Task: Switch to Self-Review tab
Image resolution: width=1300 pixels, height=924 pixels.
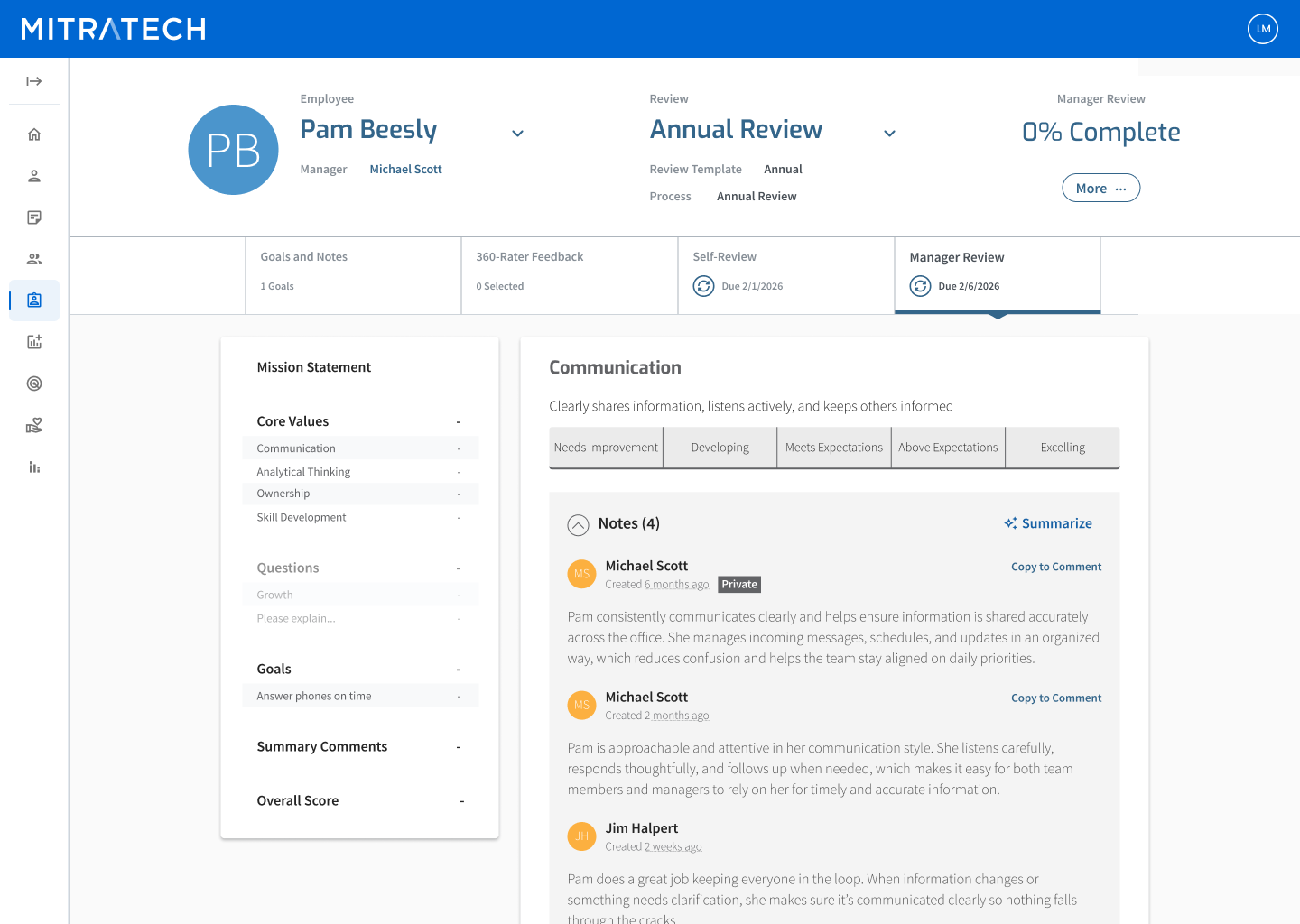Action: tap(785, 275)
